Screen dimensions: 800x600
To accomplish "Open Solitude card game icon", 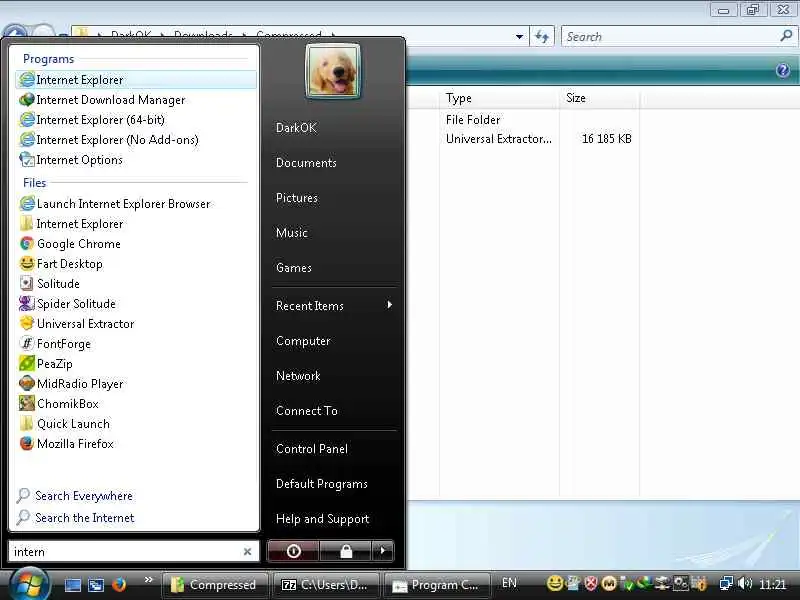I will coord(27,283).
